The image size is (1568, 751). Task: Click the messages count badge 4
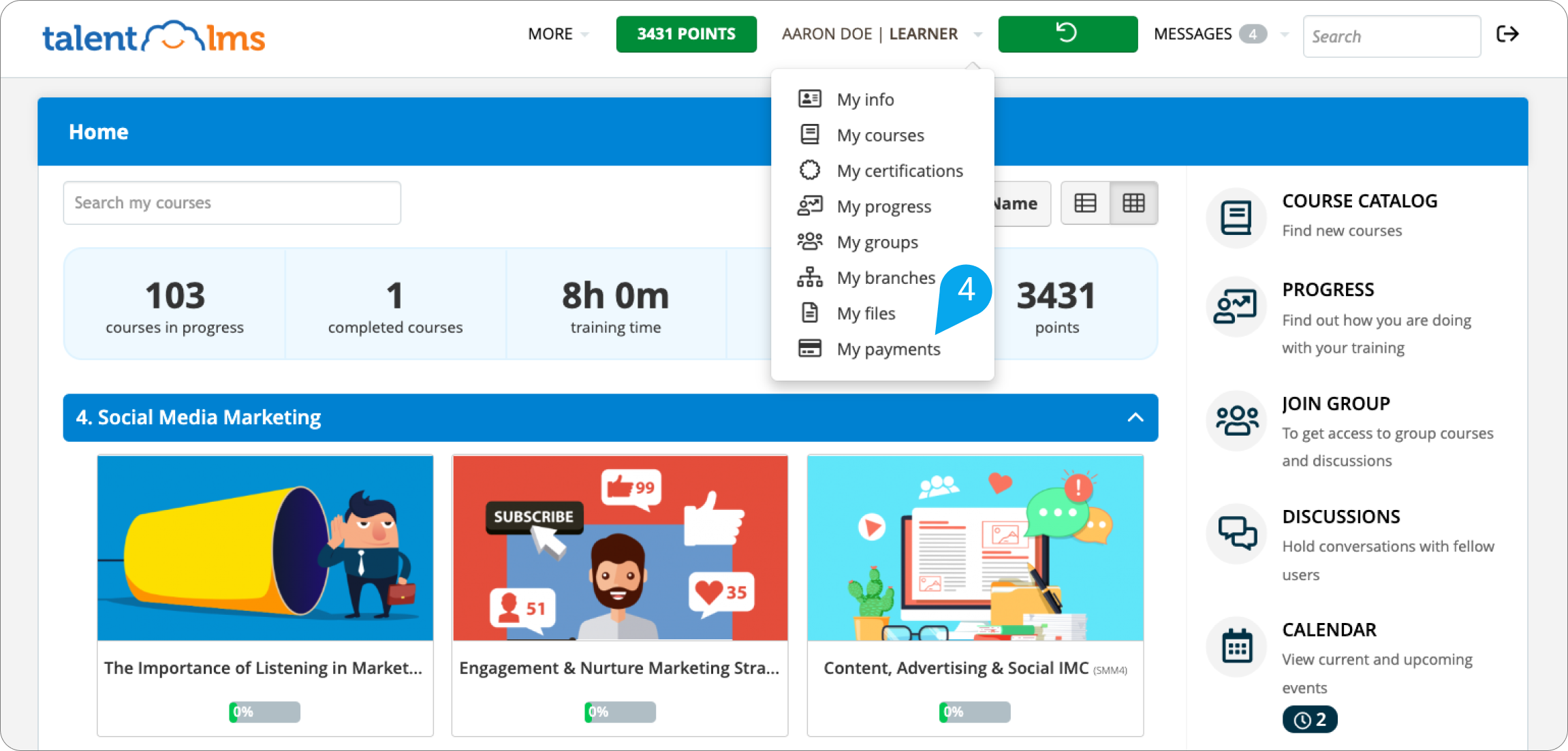(x=1253, y=34)
